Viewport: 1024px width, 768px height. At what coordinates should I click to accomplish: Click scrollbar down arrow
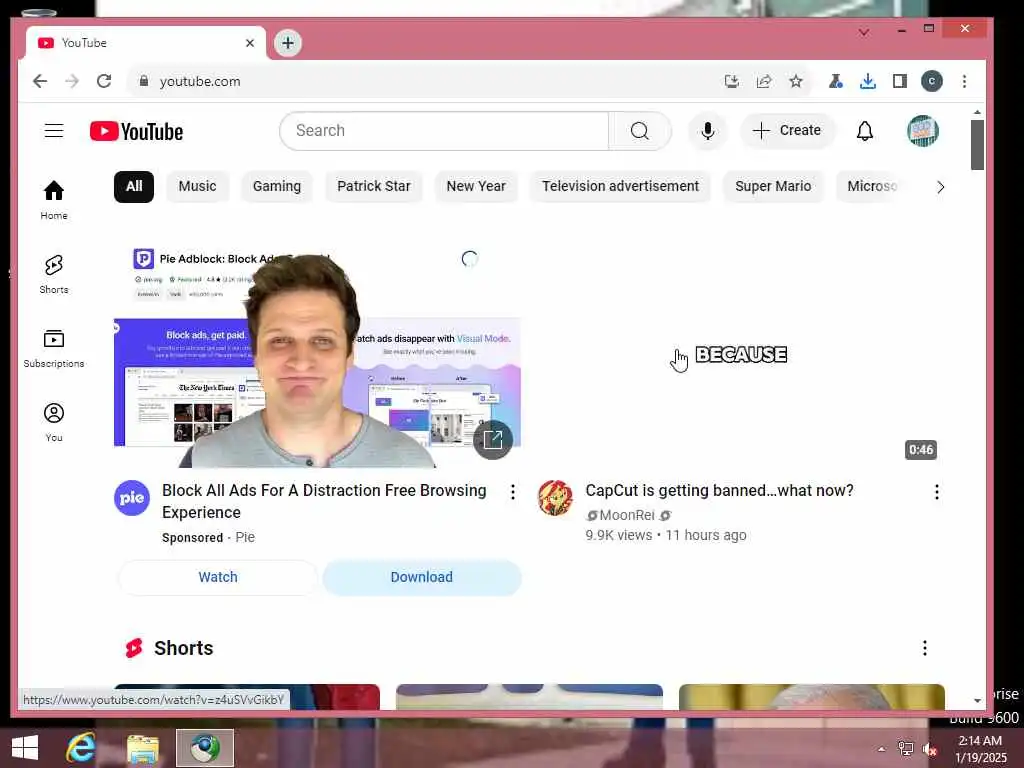(x=977, y=700)
